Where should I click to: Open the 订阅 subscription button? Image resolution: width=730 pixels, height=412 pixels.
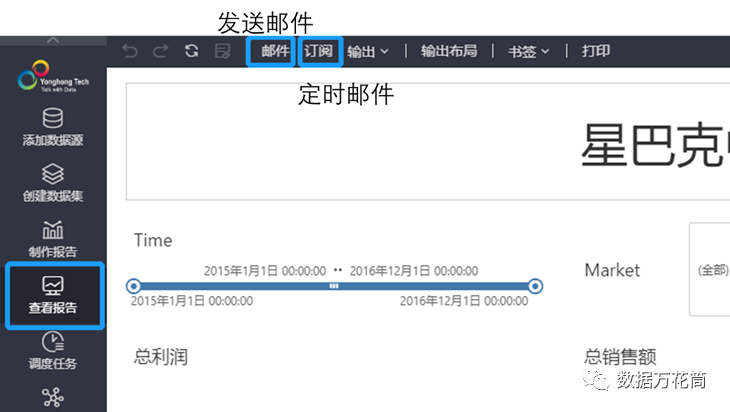coord(318,51)
